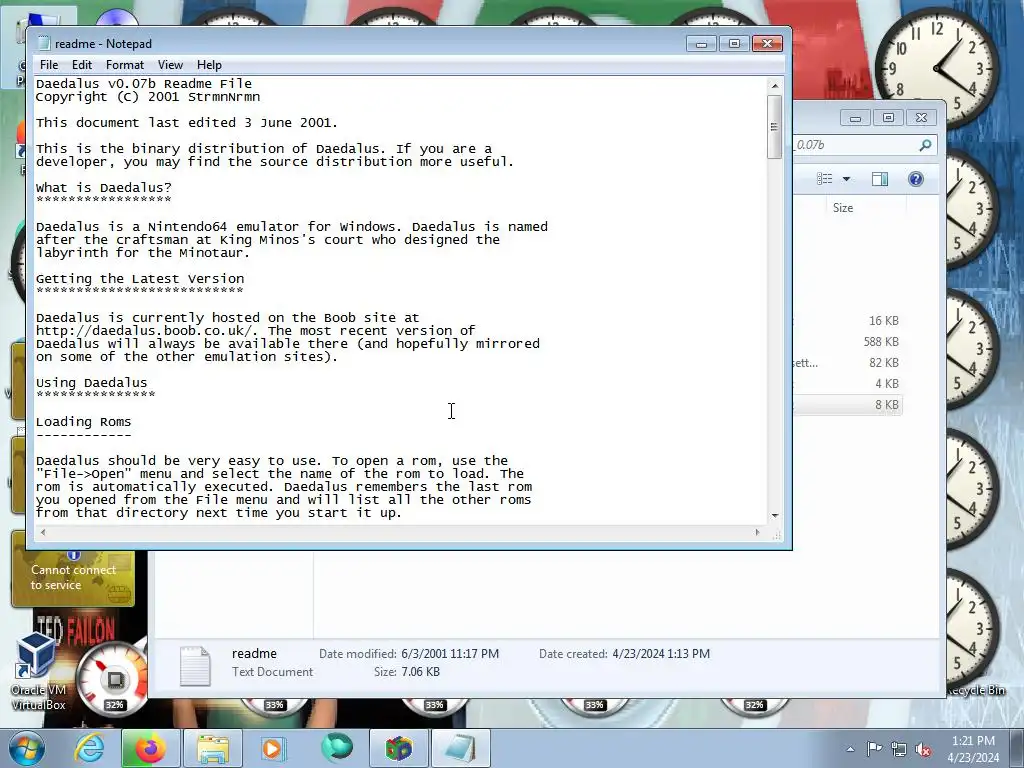
Task: Open view options dropdown arrow in Explorer
Action: tap(846, 179)
